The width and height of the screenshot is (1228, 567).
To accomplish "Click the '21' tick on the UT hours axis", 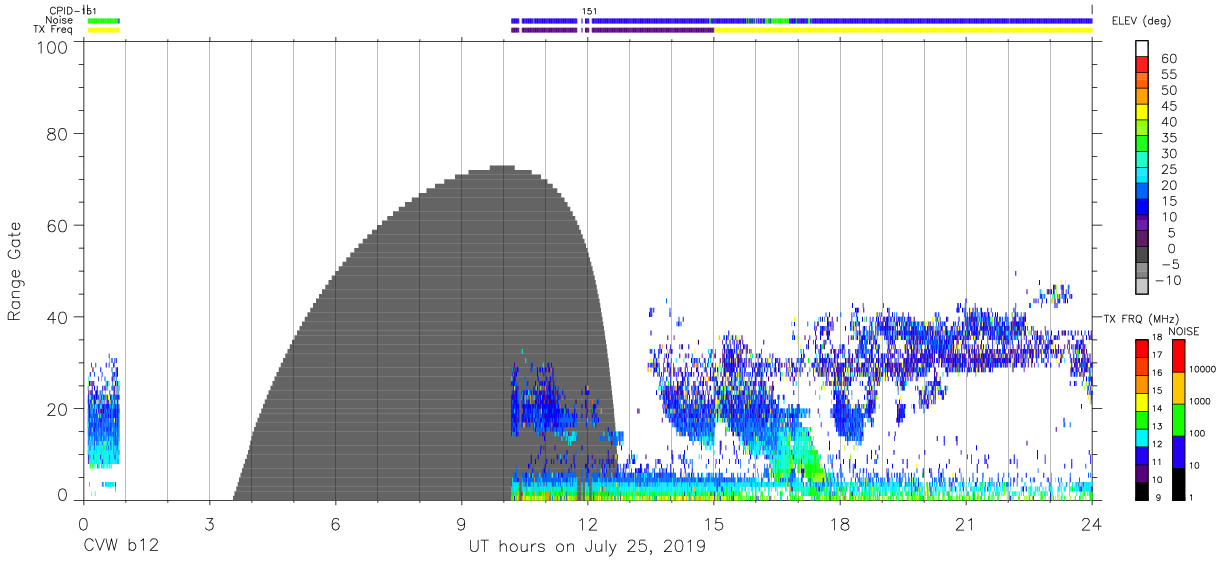I will tap(966, 525).
